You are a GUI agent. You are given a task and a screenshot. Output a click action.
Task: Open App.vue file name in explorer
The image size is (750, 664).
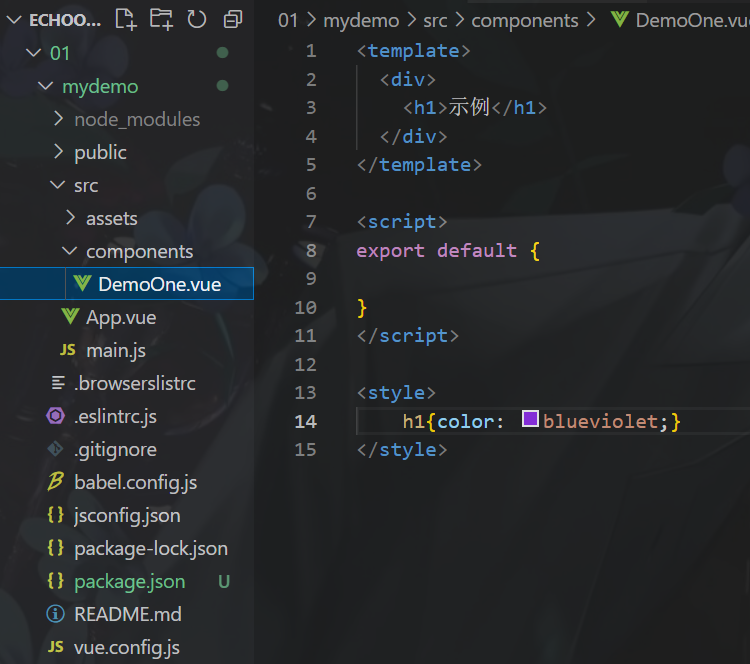tap(121, 318)
